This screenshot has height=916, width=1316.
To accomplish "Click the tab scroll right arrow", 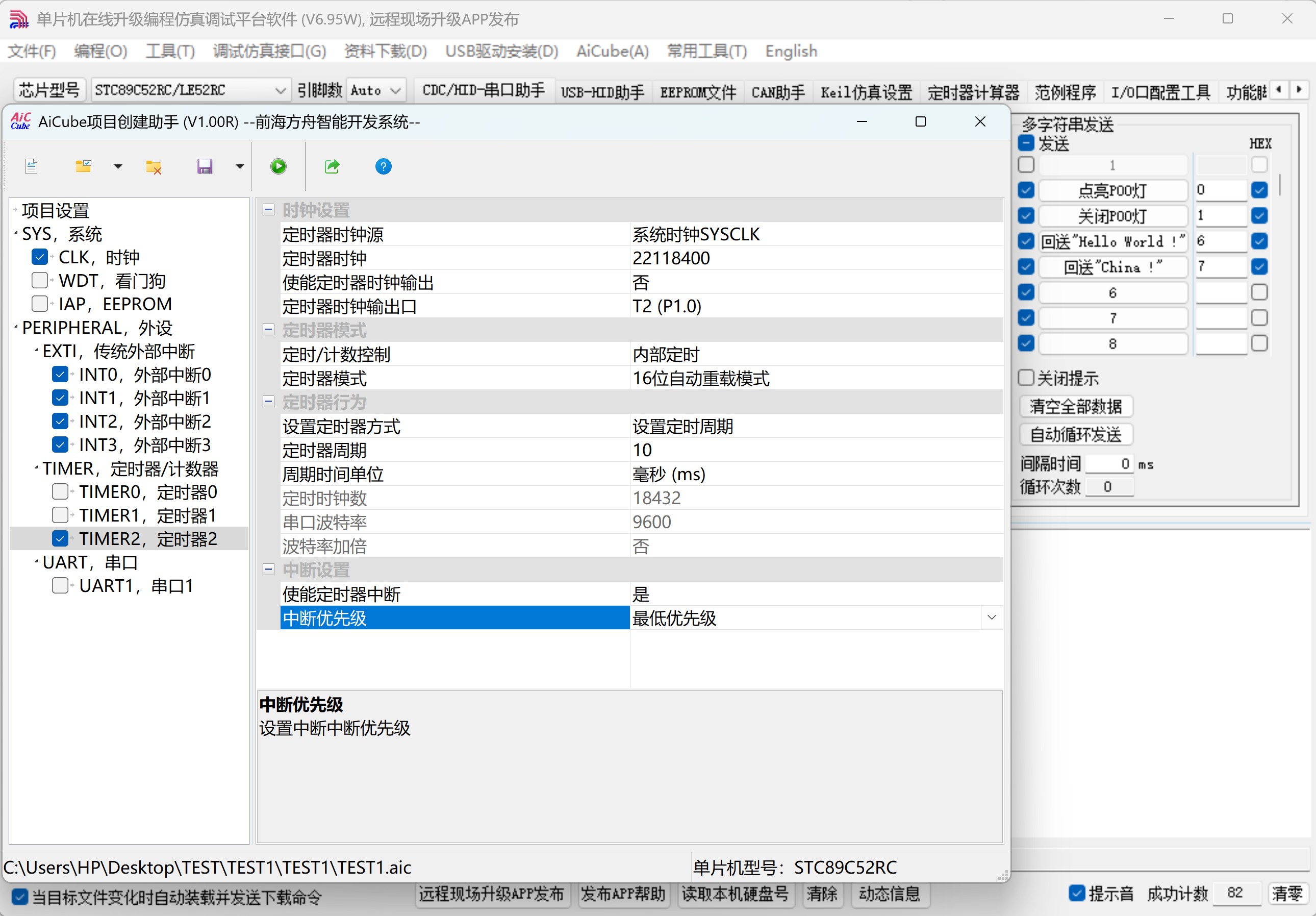I will (x=1299, y=90).
